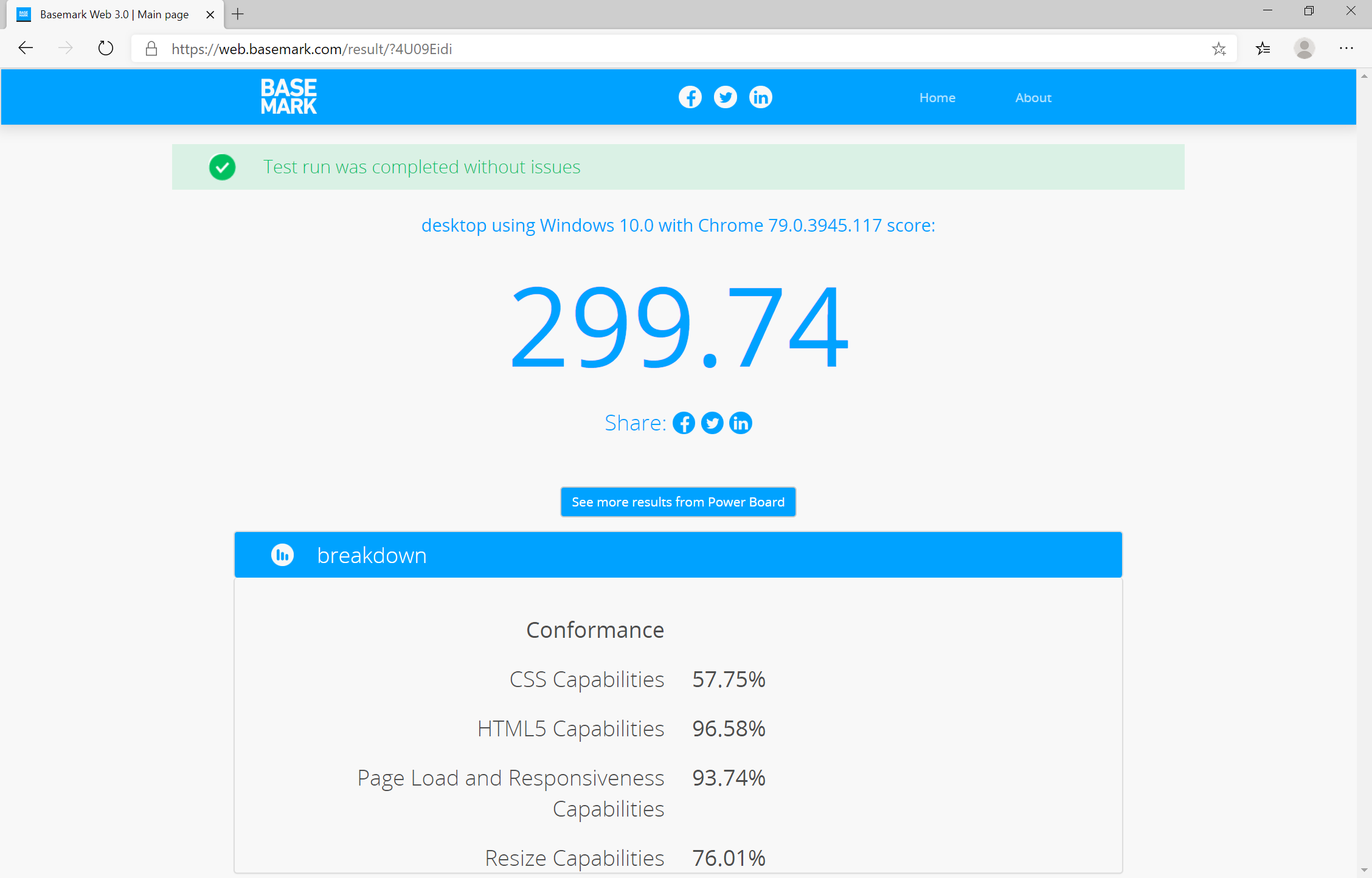The image size is (1372, 878).
Task: Reload the page with refresh icon
Action: [x=106, y=48]
